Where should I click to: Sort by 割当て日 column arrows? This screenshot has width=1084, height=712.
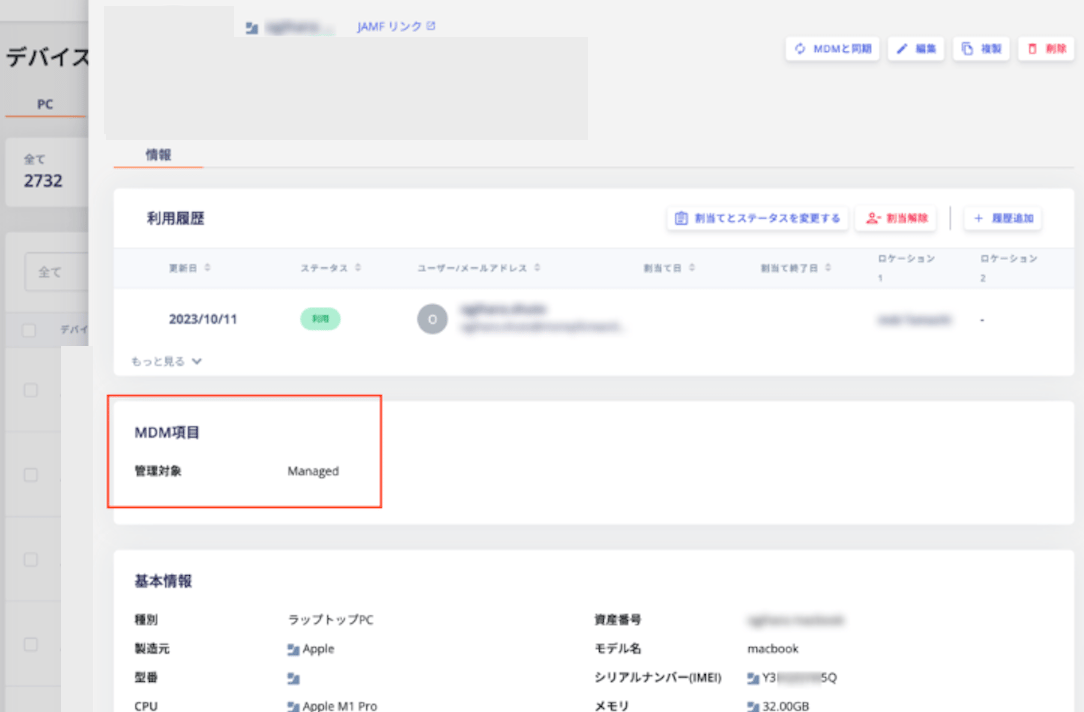coord(692,268)
